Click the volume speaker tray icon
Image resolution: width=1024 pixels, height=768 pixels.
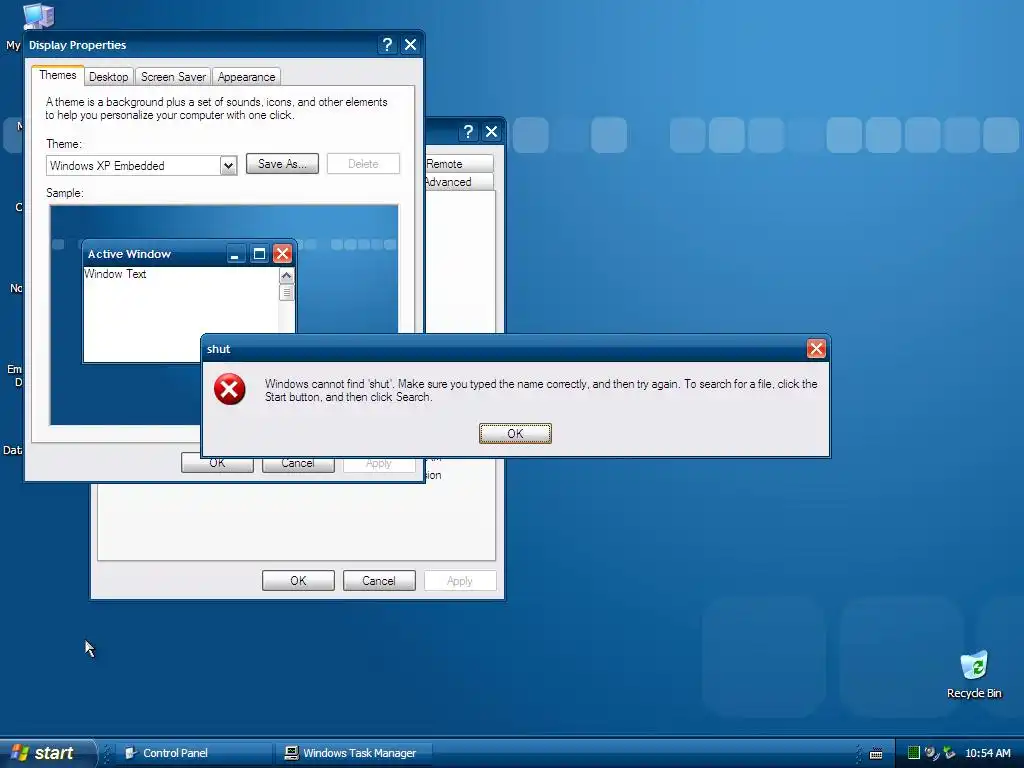click(931, 753)
